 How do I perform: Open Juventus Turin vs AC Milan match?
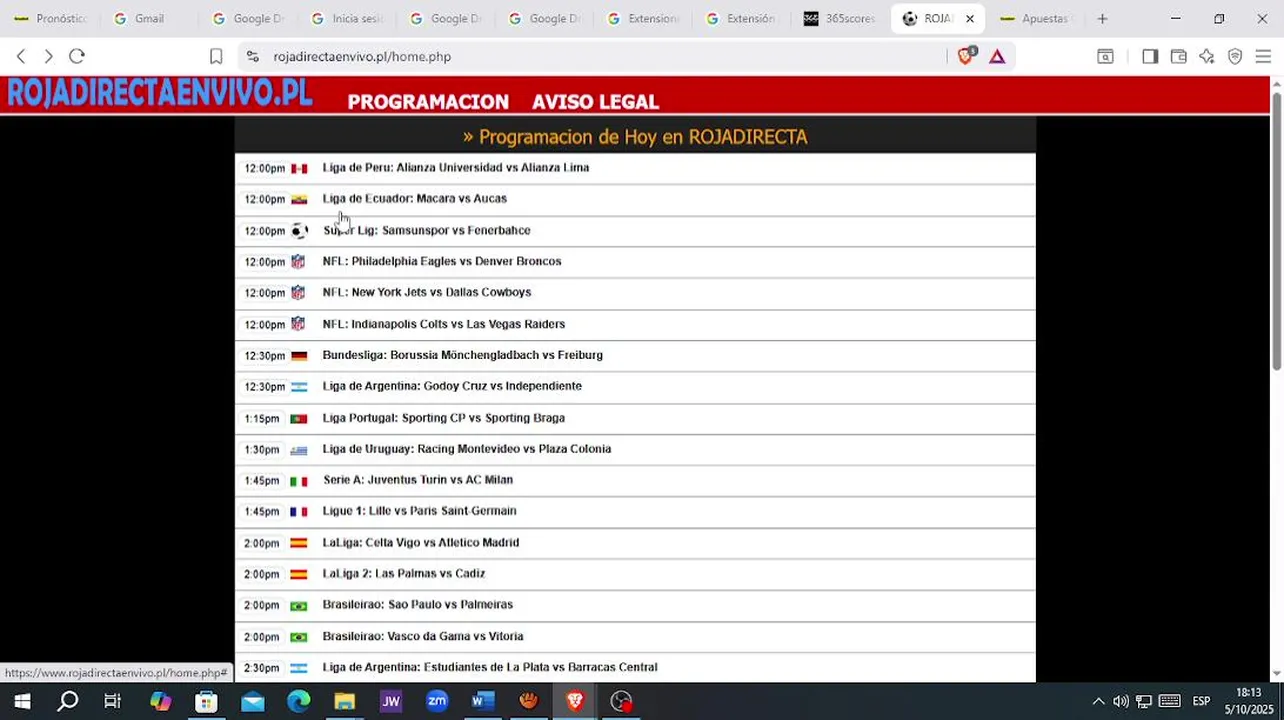pyautogui.click(x=418, y=480)
